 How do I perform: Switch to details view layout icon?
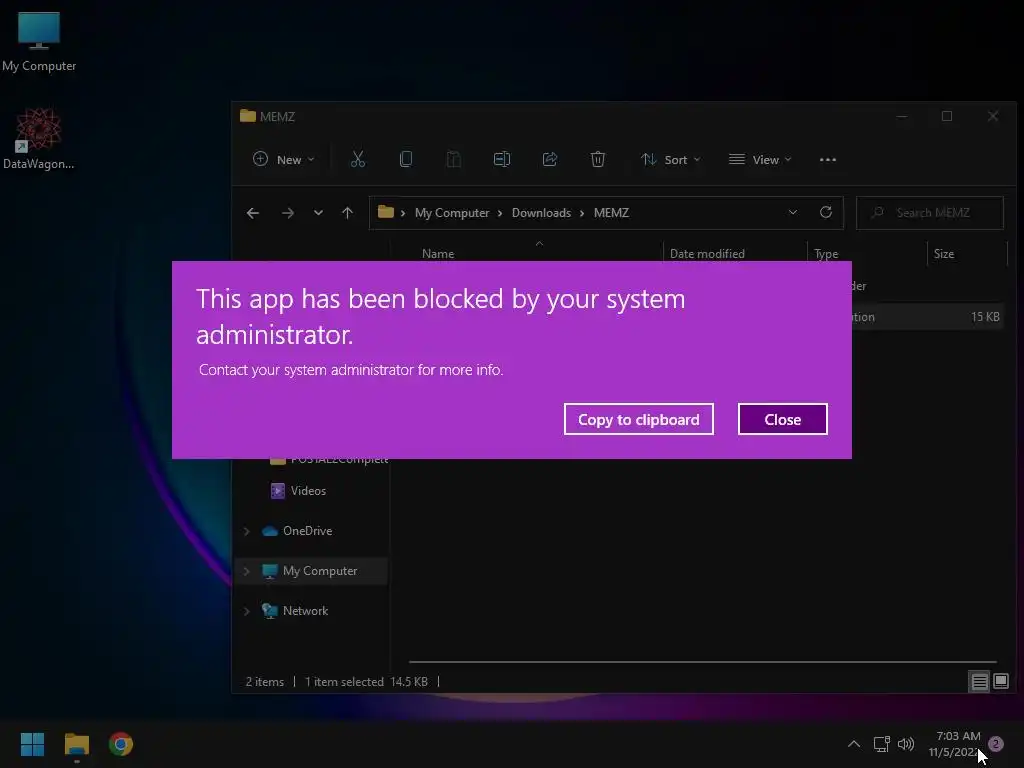tap(980, 682)
